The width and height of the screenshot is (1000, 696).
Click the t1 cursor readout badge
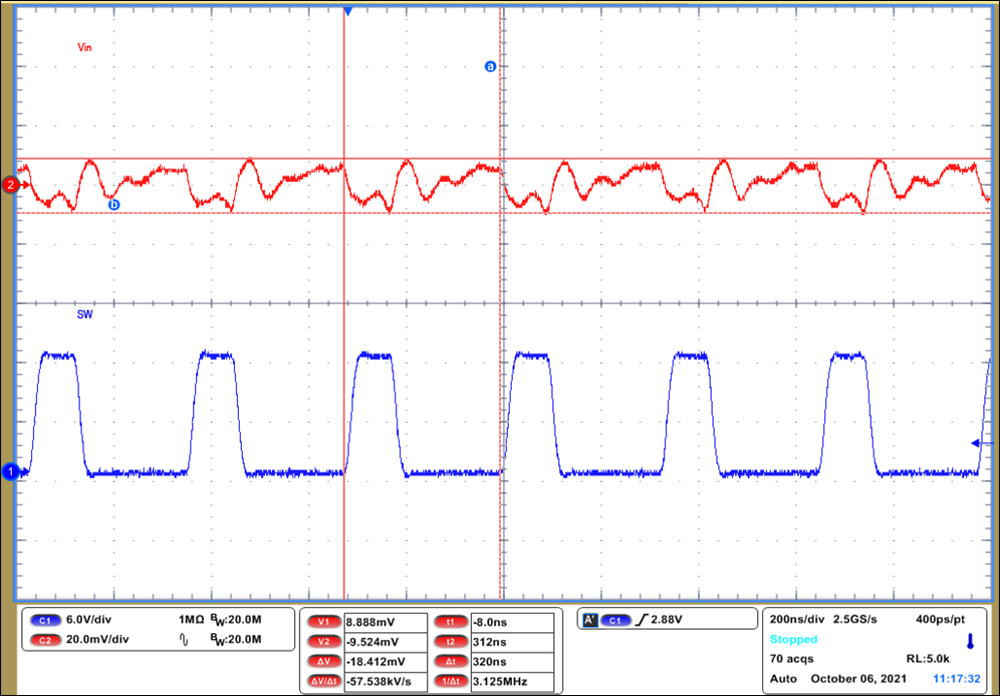click(451, 620)
